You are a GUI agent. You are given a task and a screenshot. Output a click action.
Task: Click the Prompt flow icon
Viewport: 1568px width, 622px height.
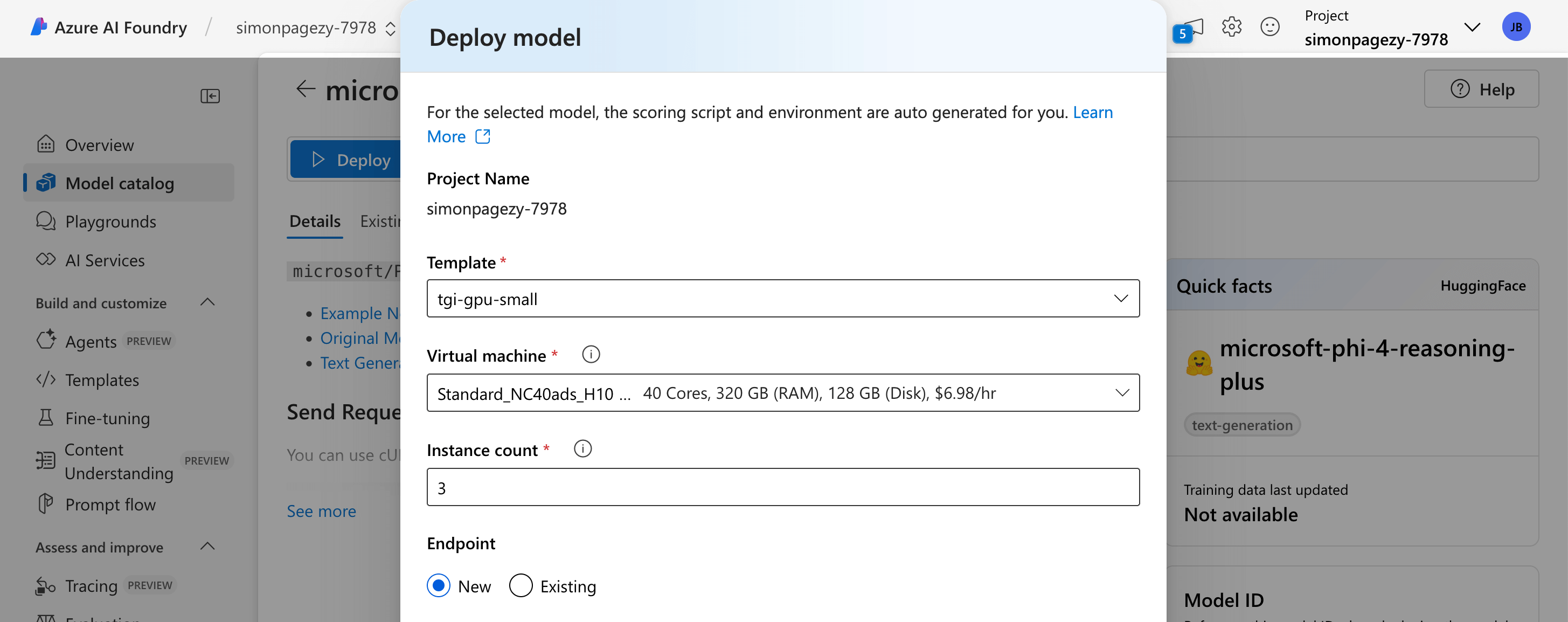pos(46,503)
